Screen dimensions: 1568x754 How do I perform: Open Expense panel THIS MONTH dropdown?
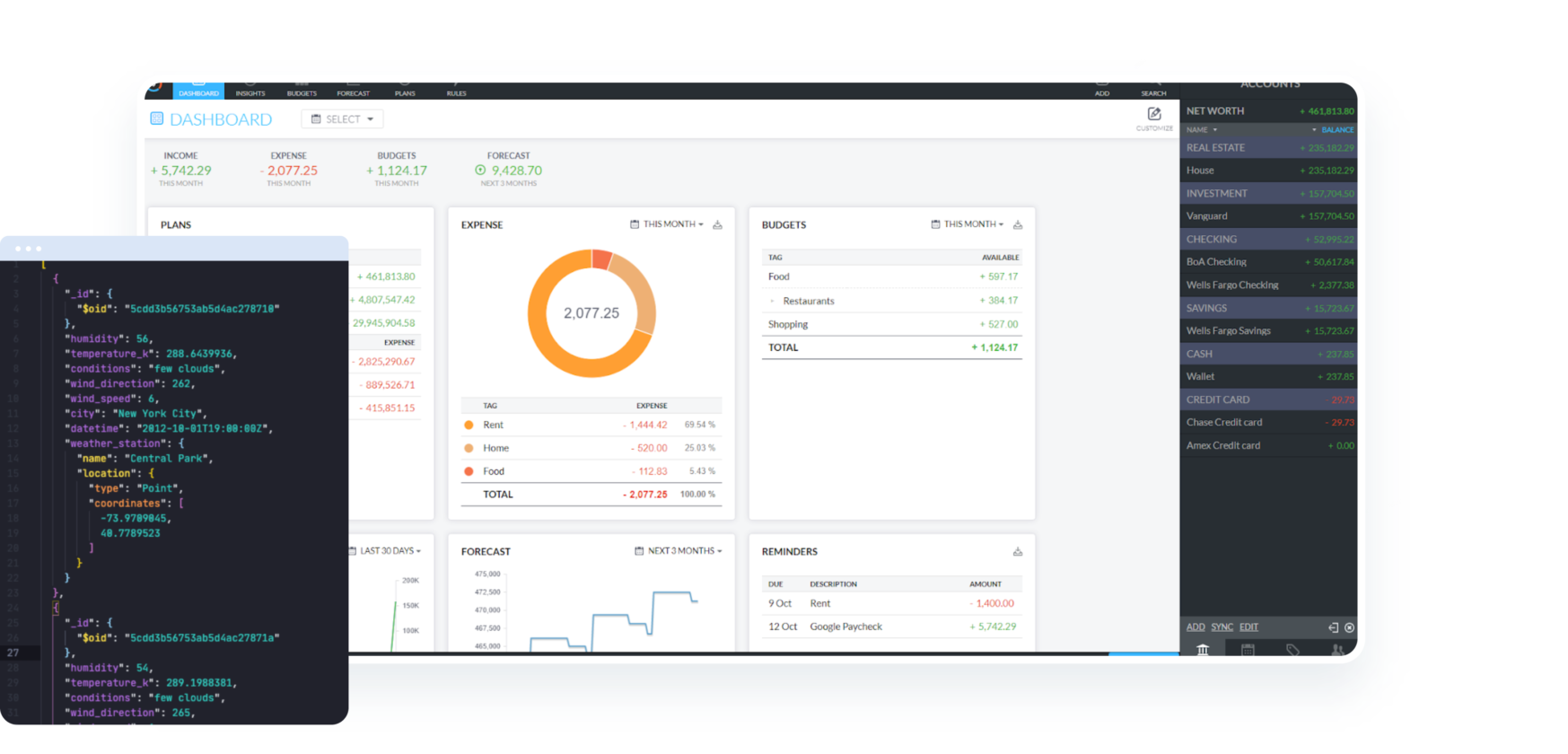(x=667, y=224)
